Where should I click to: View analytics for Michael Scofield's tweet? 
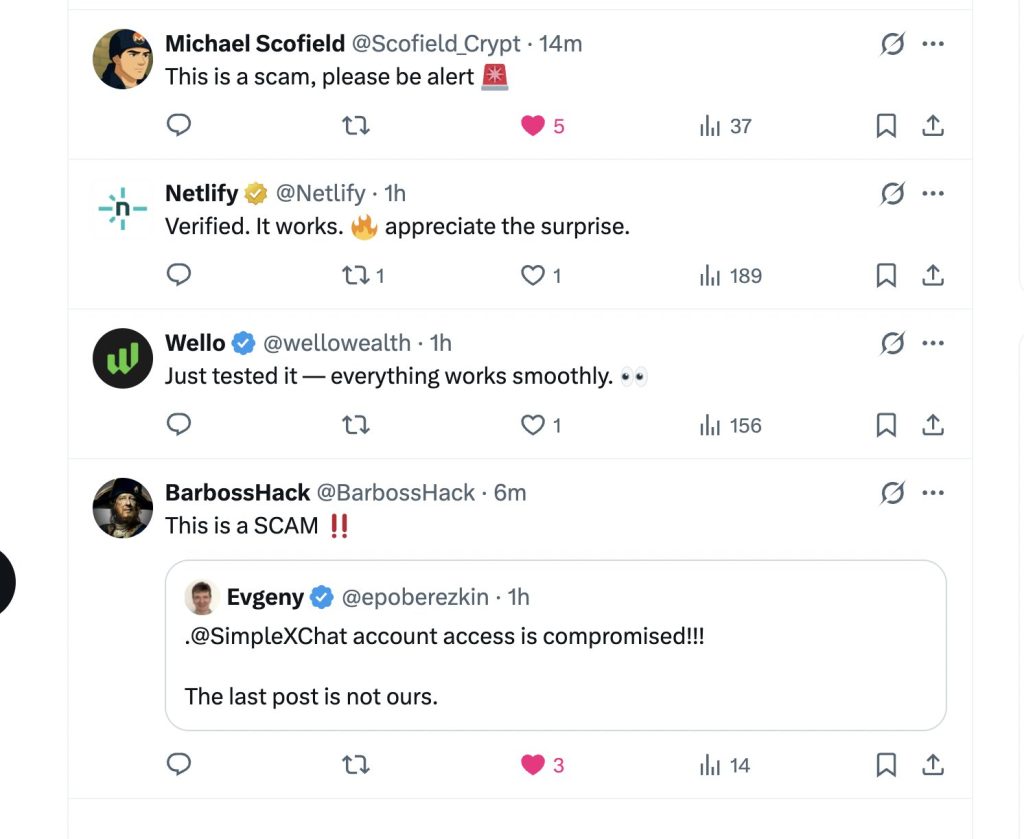[x=710, y=125]
